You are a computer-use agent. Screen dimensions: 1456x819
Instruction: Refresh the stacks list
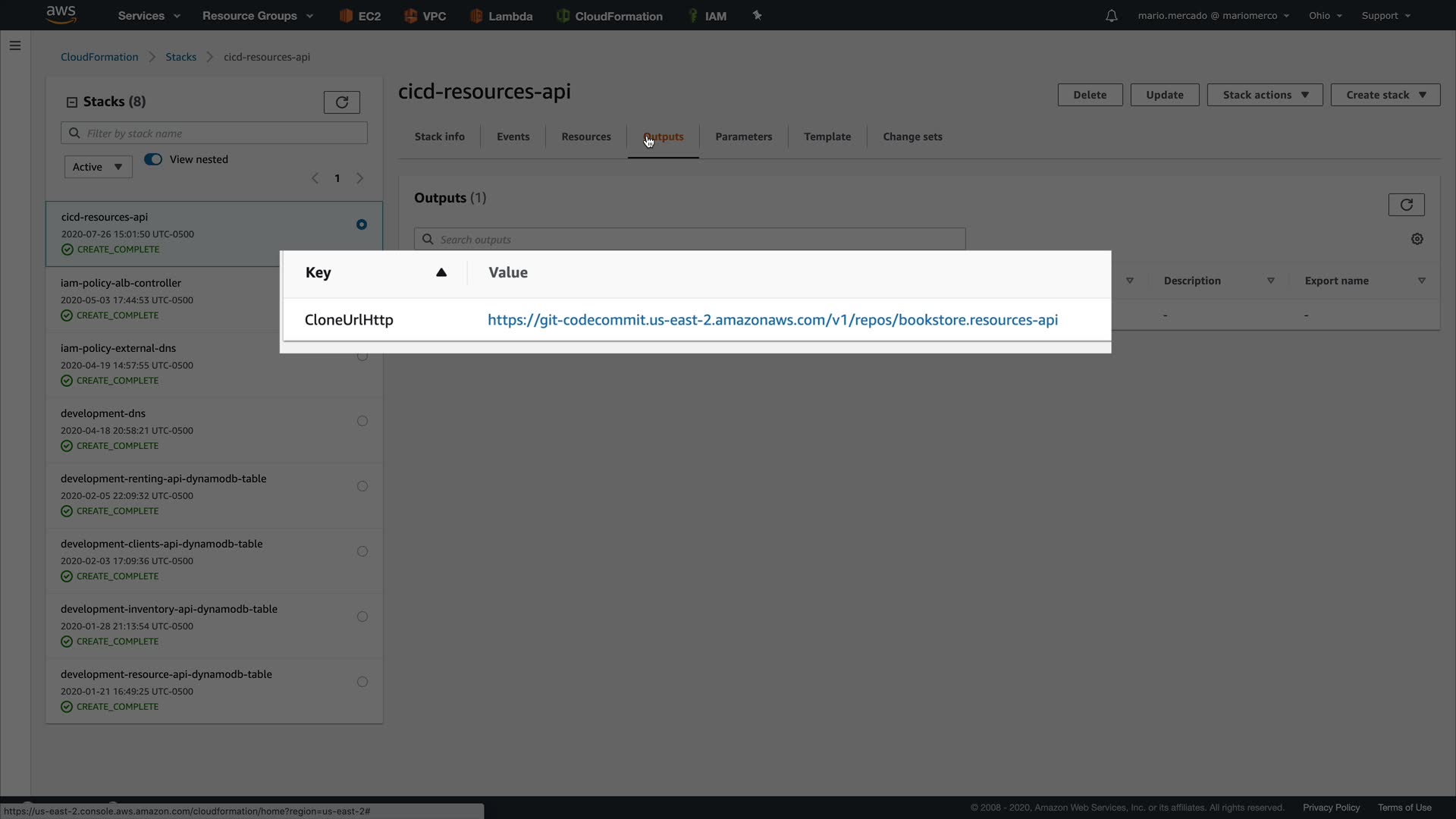[x=341, y=102]
